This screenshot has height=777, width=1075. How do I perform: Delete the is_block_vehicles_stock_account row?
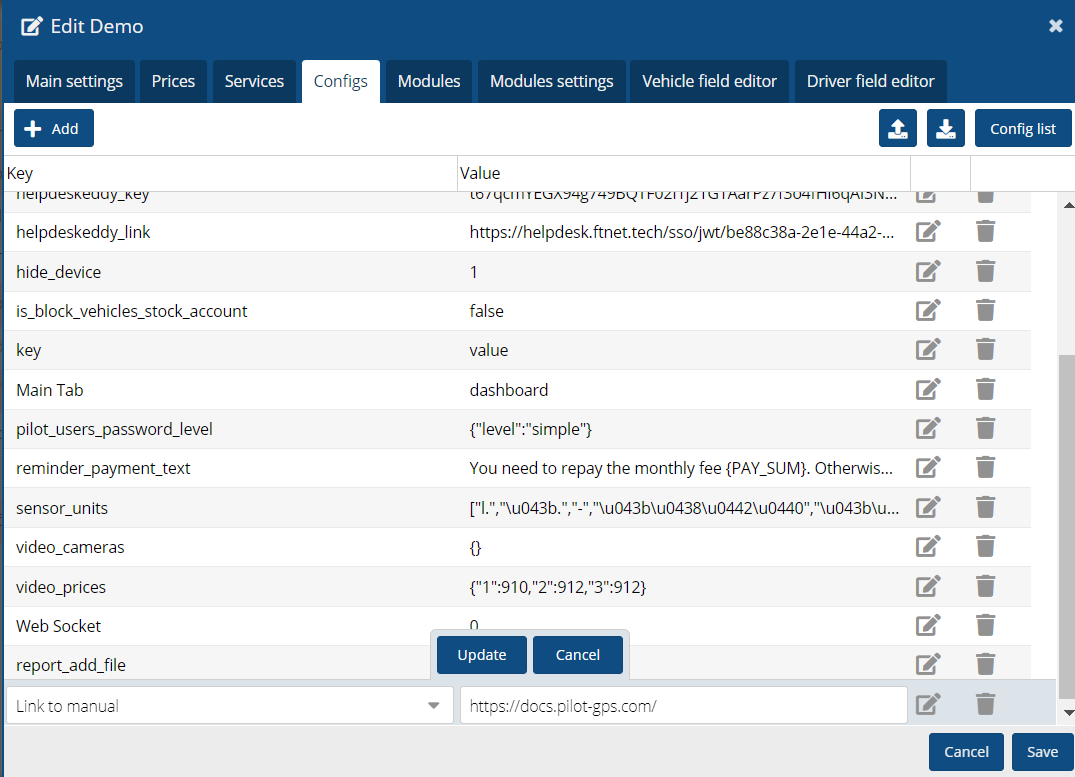tap(985, 311)
